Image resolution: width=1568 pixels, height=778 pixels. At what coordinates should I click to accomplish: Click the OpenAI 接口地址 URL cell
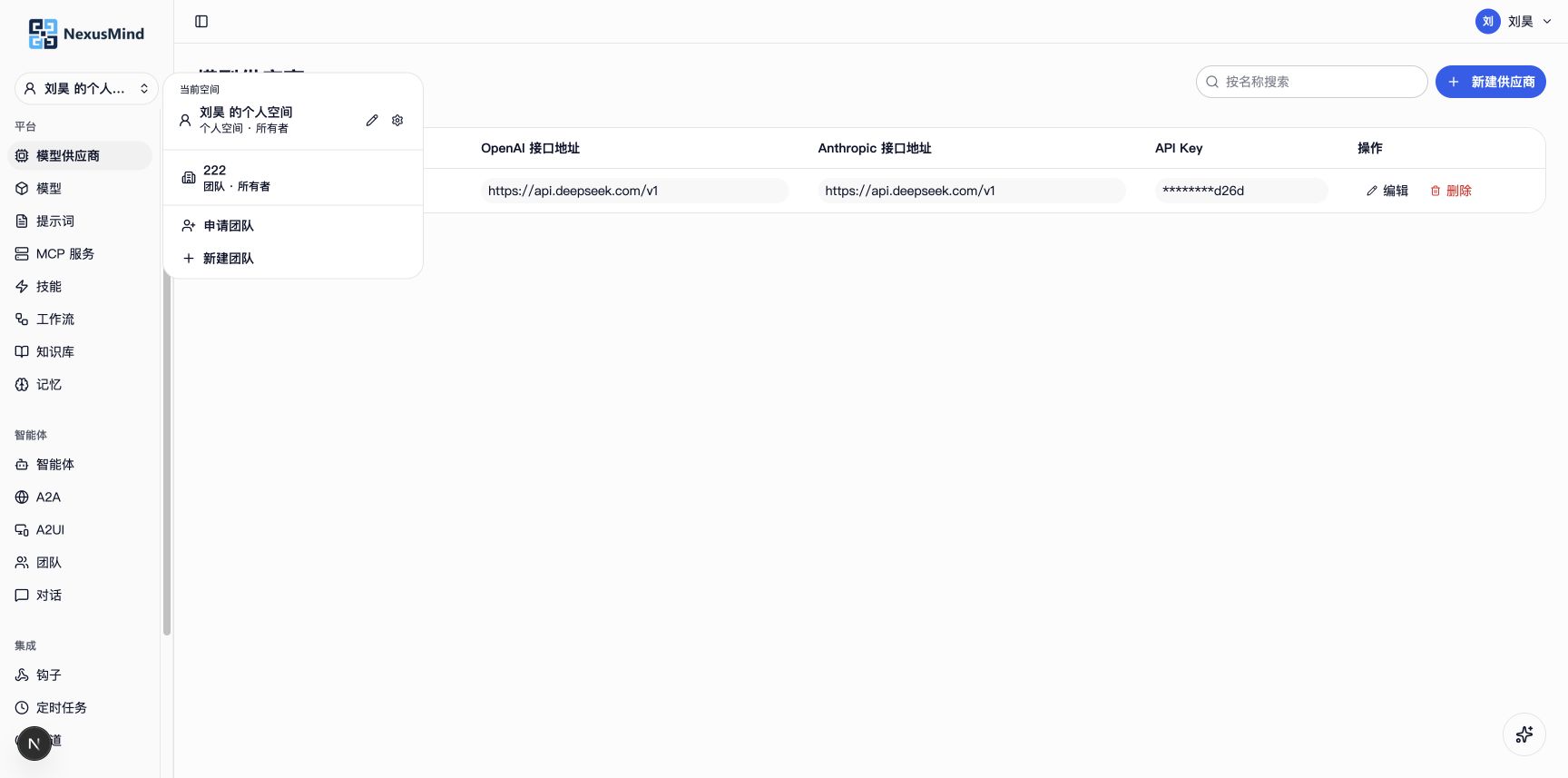(634, 191)
